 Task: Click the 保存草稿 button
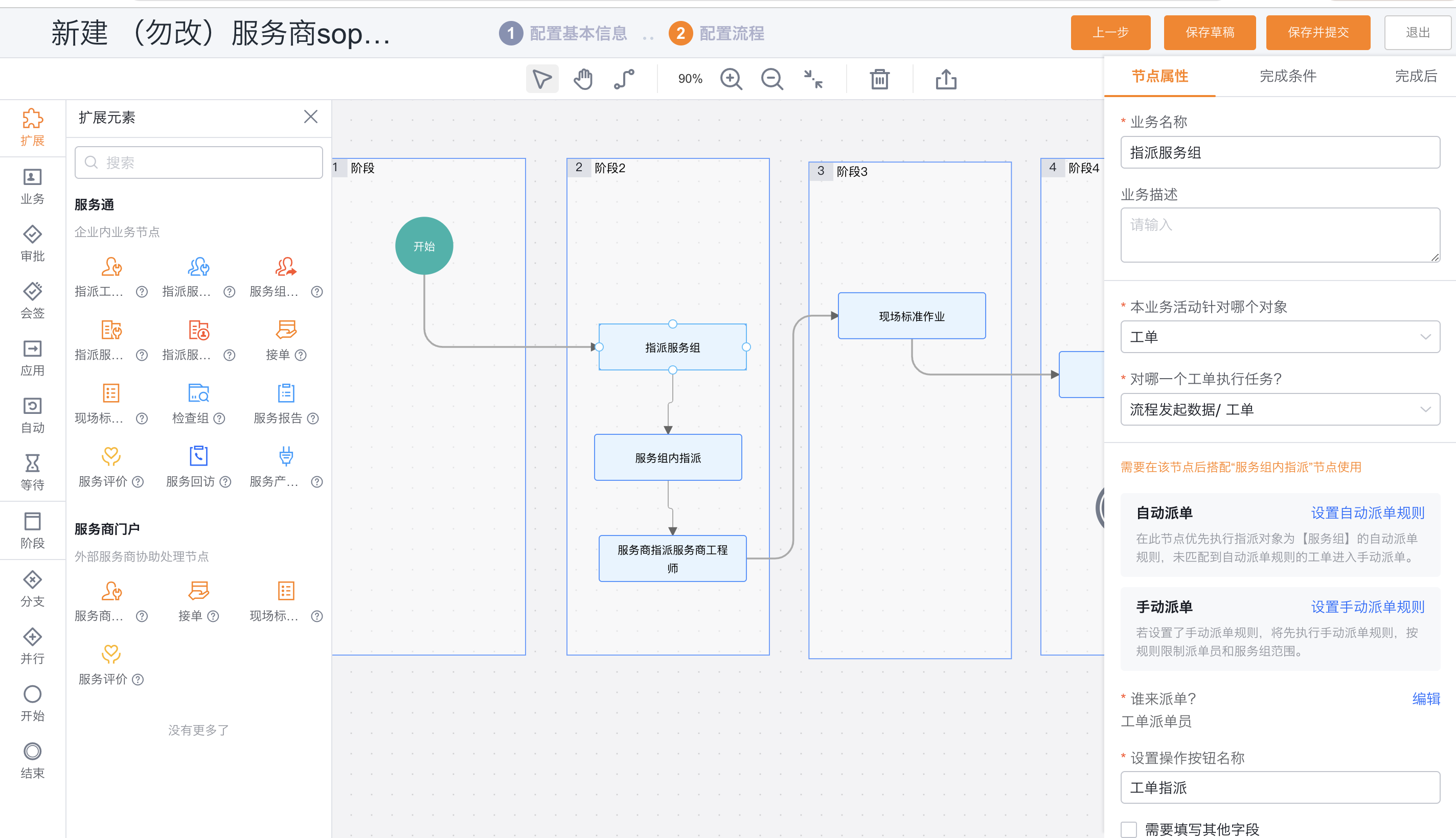[x=1210, y=32]
